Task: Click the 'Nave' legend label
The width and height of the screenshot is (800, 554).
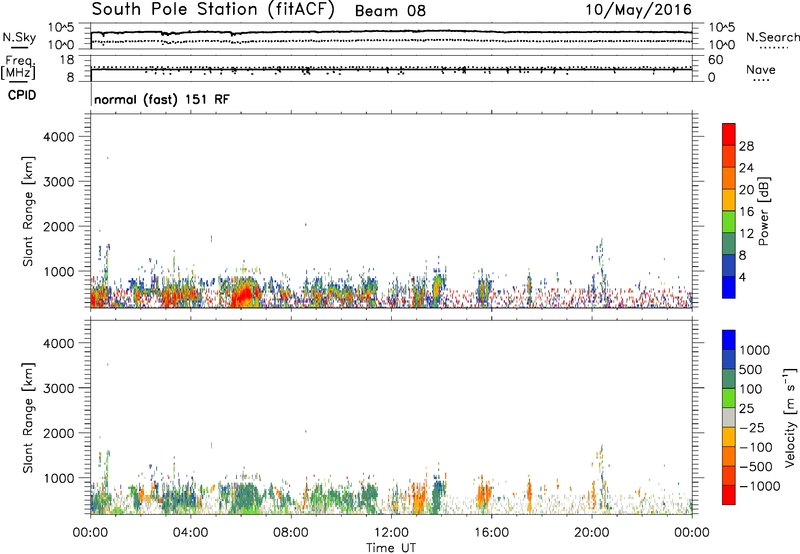Action: [x=760, y=69]
